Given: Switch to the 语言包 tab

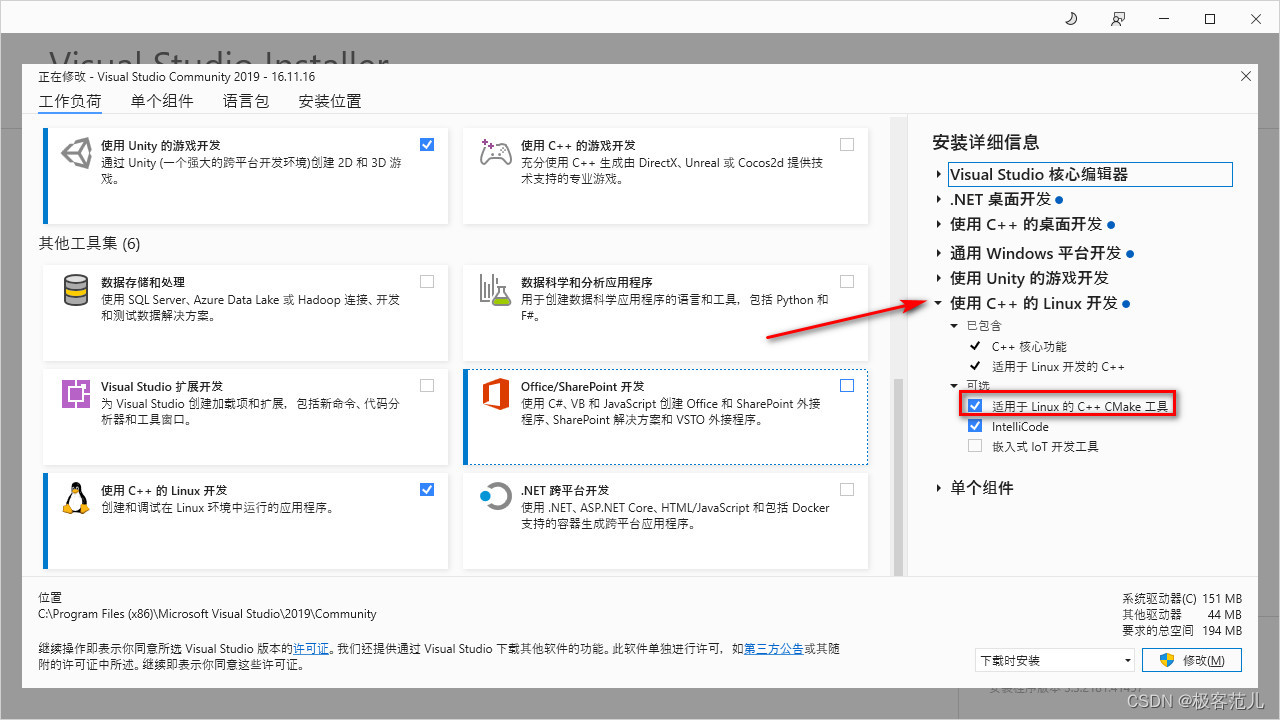Looking at the screenshot, I should [x=246, y=101].
